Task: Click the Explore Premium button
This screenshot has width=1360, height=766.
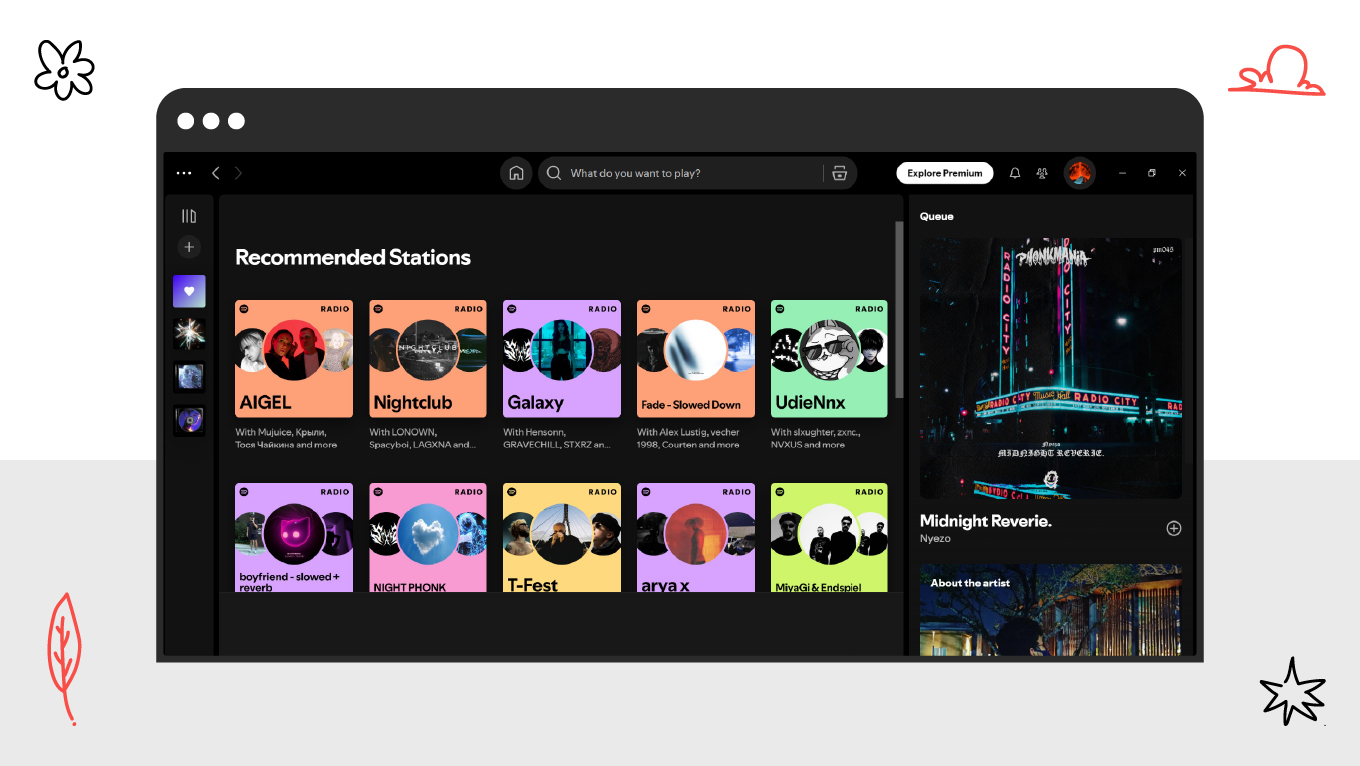Action: [944, 173]
